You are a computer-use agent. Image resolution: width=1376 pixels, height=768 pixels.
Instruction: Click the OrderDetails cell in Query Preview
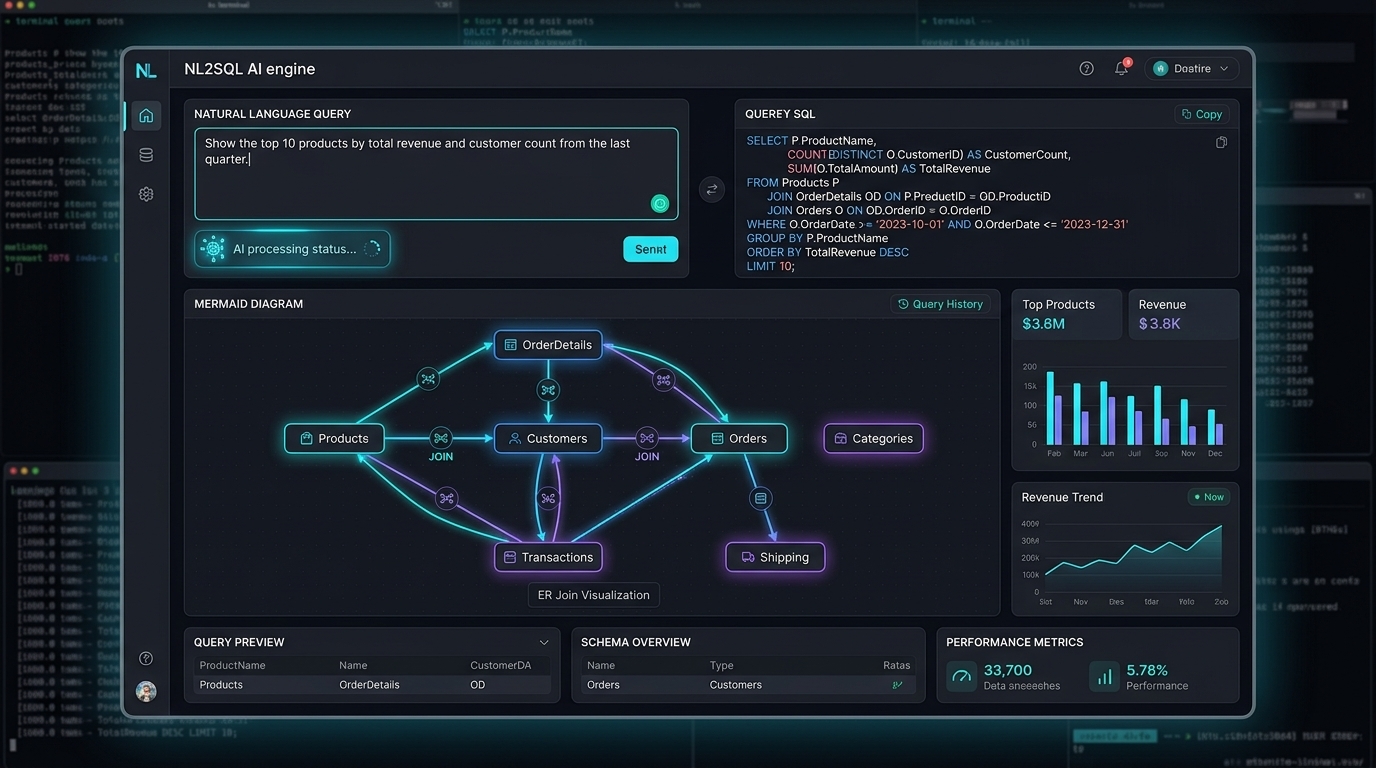coord(369,685)
